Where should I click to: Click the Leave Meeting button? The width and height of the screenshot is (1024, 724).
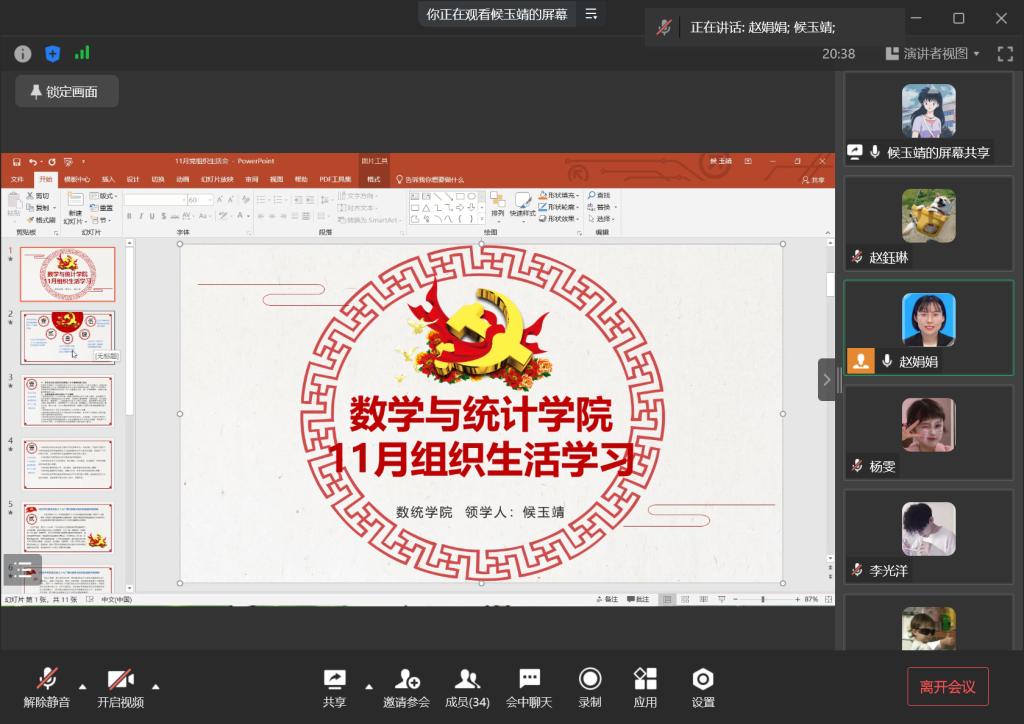tap(947, 687)
